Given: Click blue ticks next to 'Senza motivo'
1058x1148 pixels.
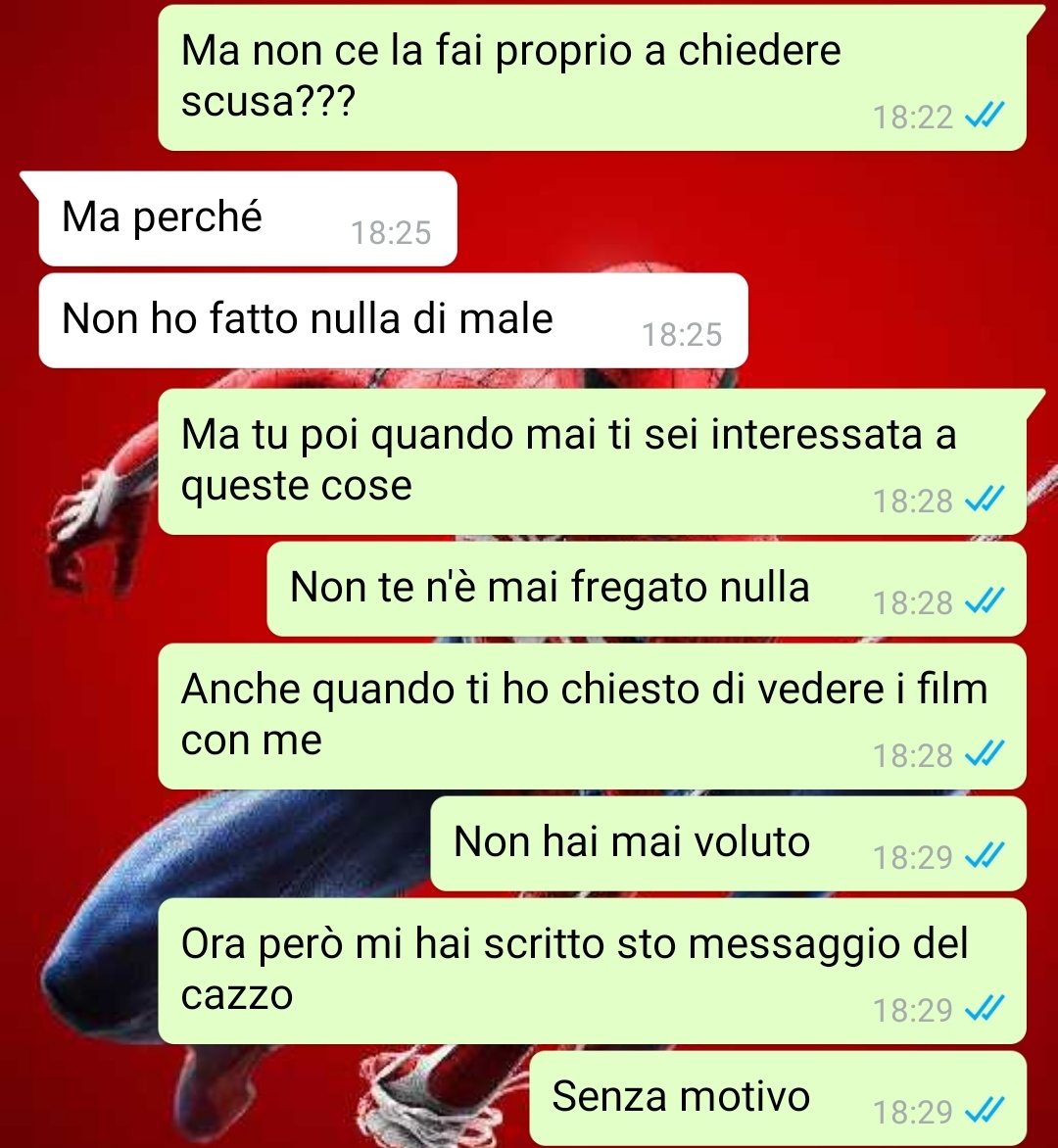Looking at the screenshot, I should (985, 1110).
